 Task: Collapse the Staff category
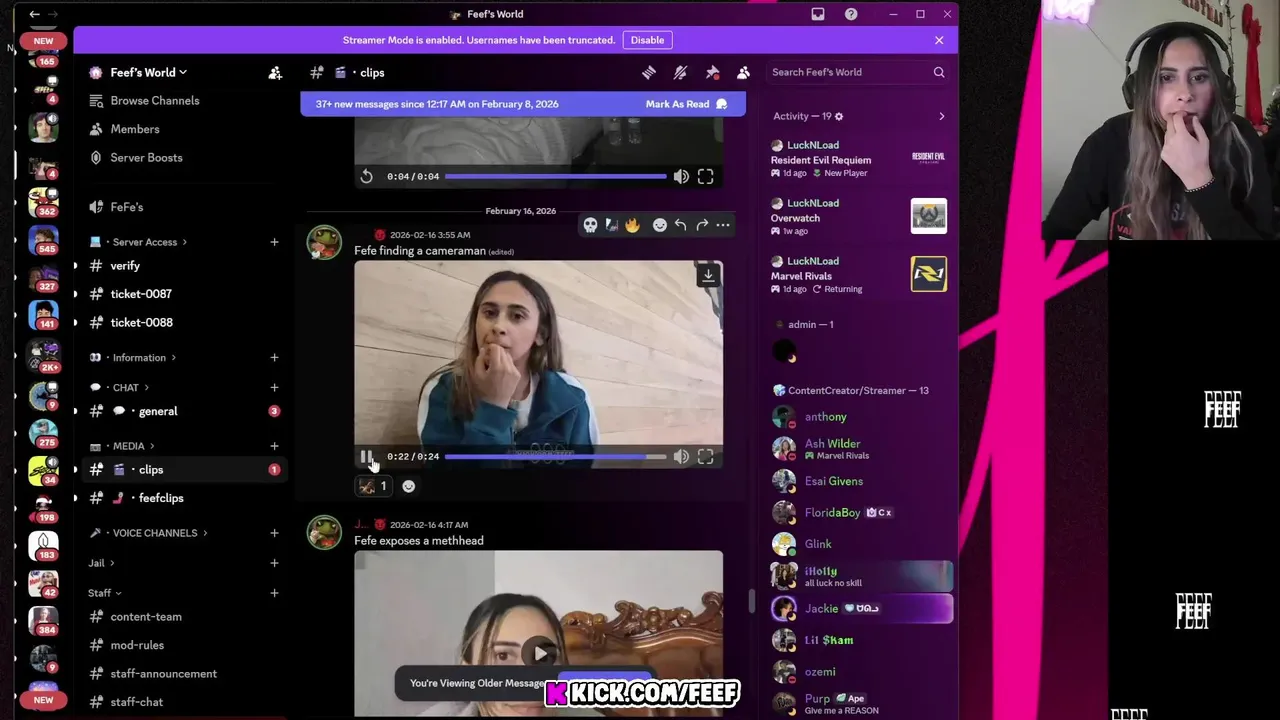[104, 593]
